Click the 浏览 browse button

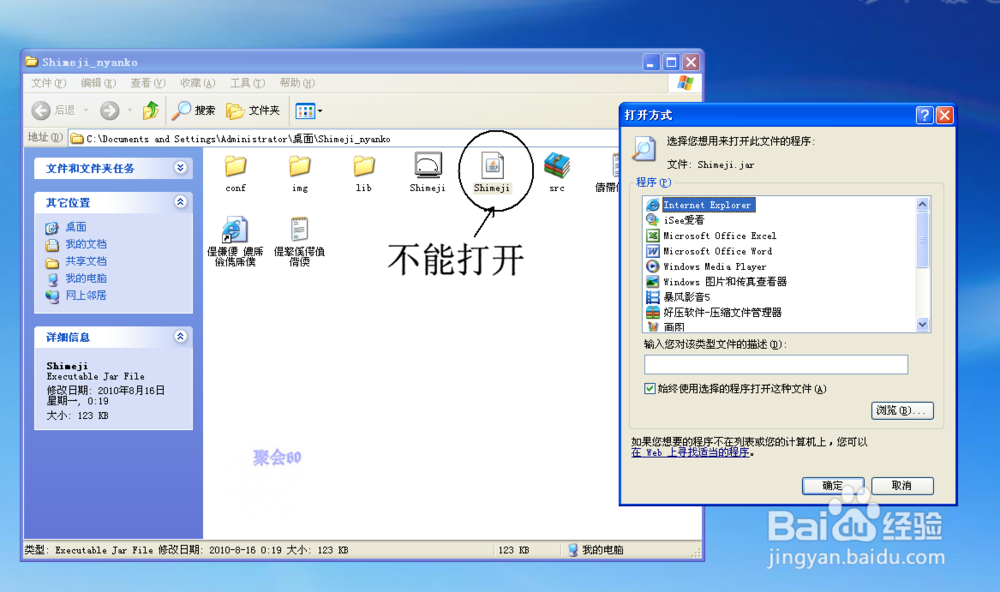click(902, 410)
